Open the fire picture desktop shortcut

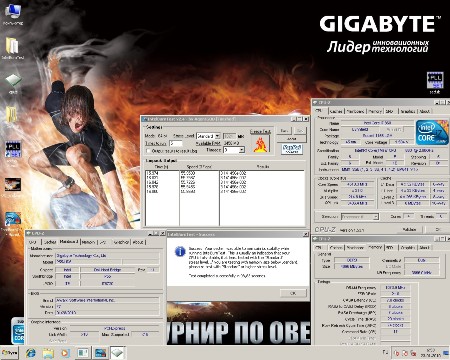click(x=13, y=185)
